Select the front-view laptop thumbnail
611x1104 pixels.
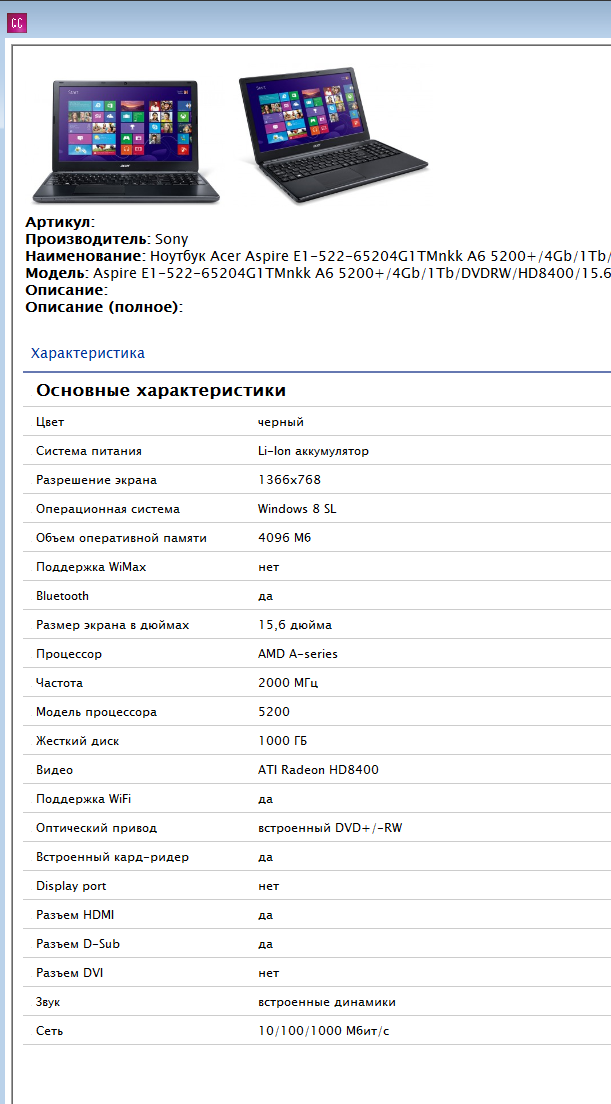click(x=126, y=142)
